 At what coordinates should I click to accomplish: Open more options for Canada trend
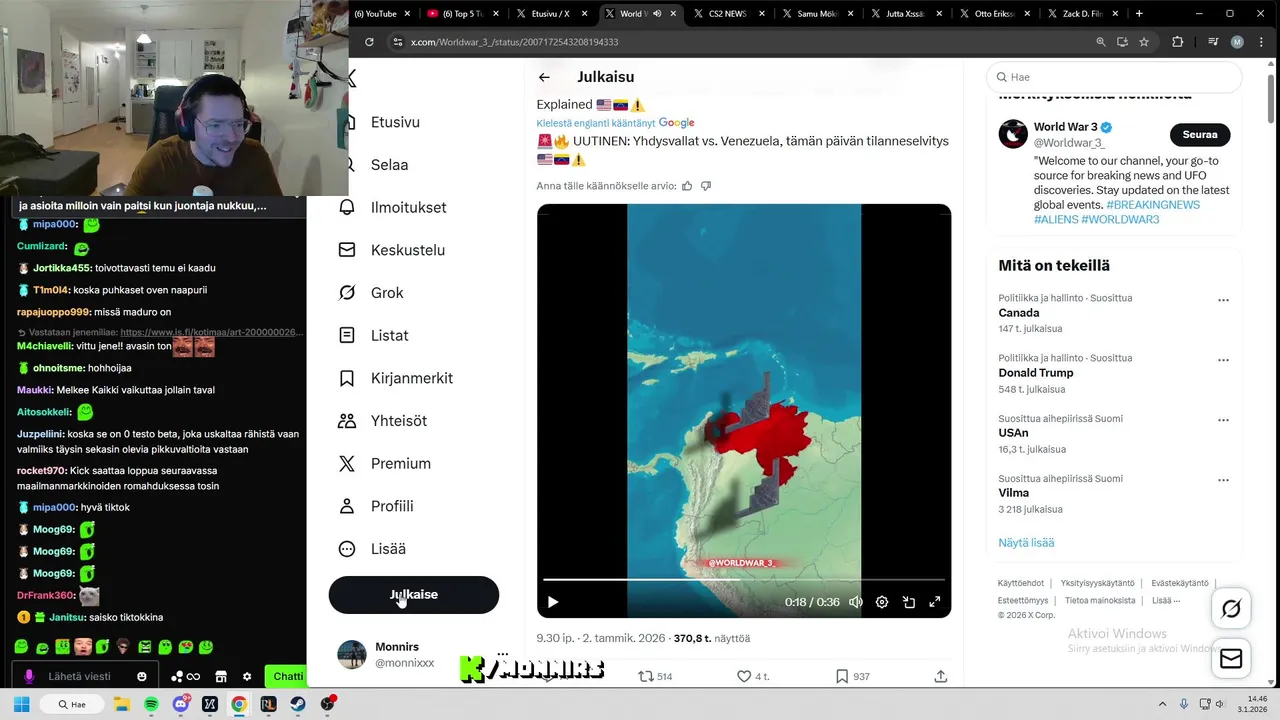[x=1223, y=300]
